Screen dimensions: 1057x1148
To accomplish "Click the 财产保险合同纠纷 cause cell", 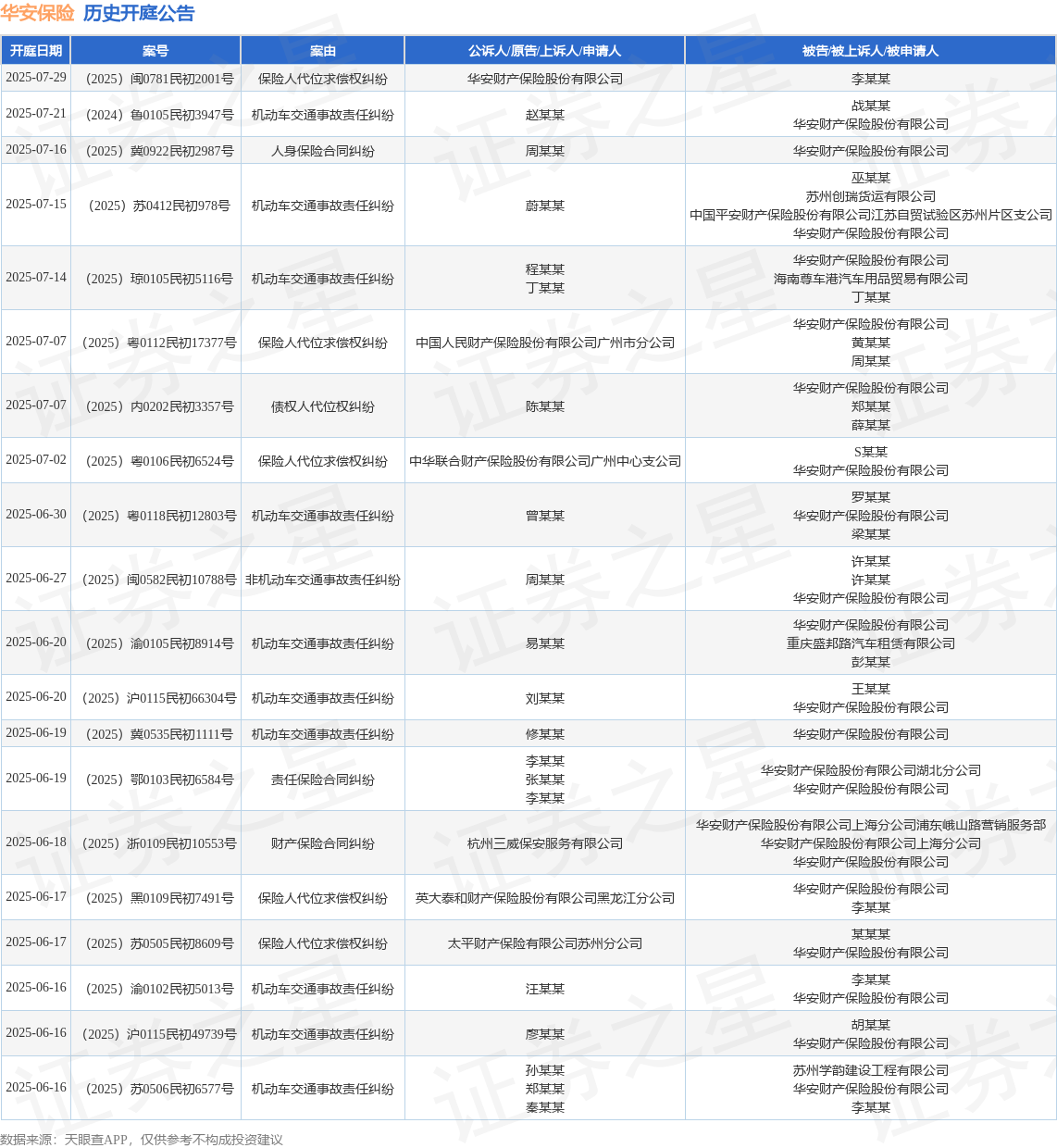I will pos(323,843).
